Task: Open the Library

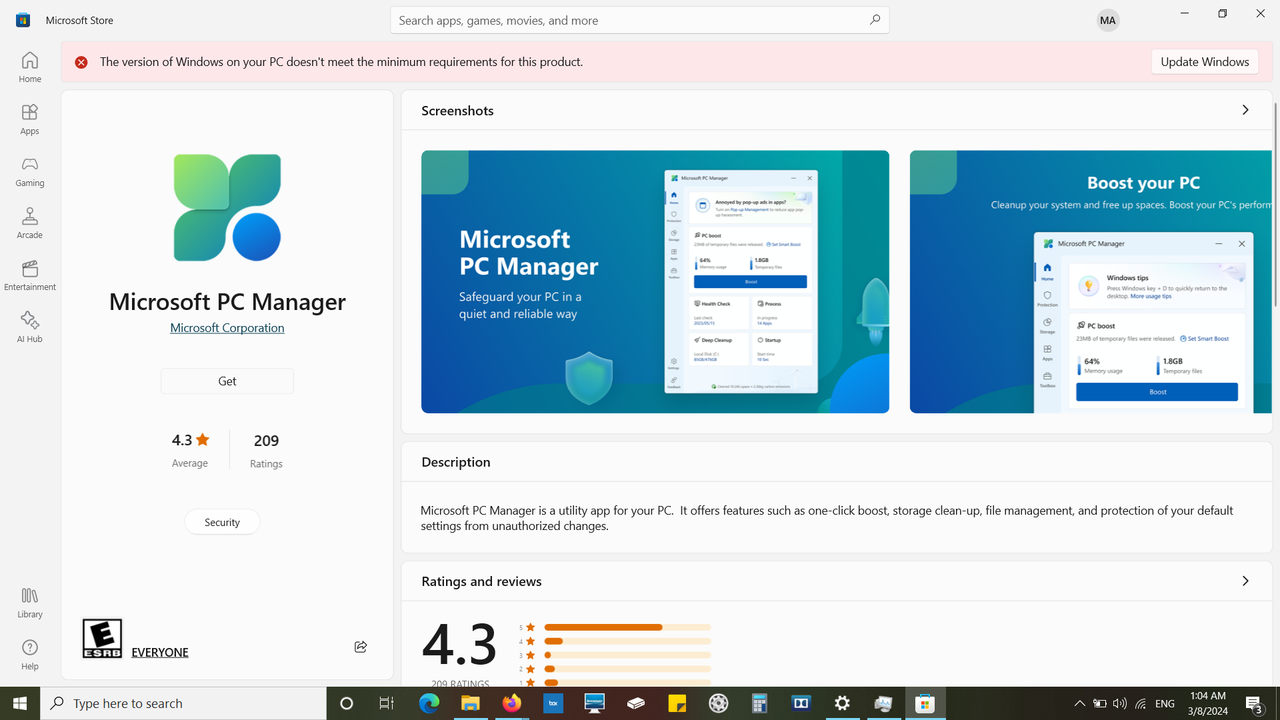Action: click(x=30, y=602)
